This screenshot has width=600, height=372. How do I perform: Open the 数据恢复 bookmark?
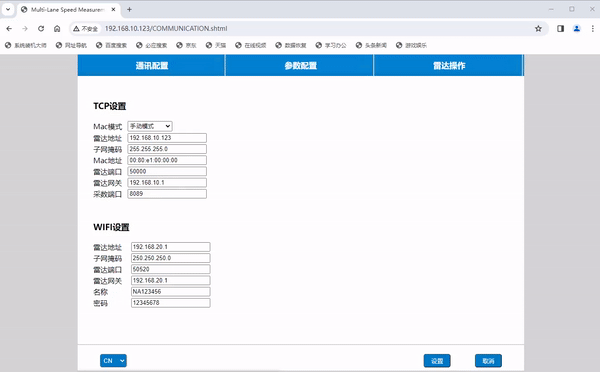click(x=291, y=45)
